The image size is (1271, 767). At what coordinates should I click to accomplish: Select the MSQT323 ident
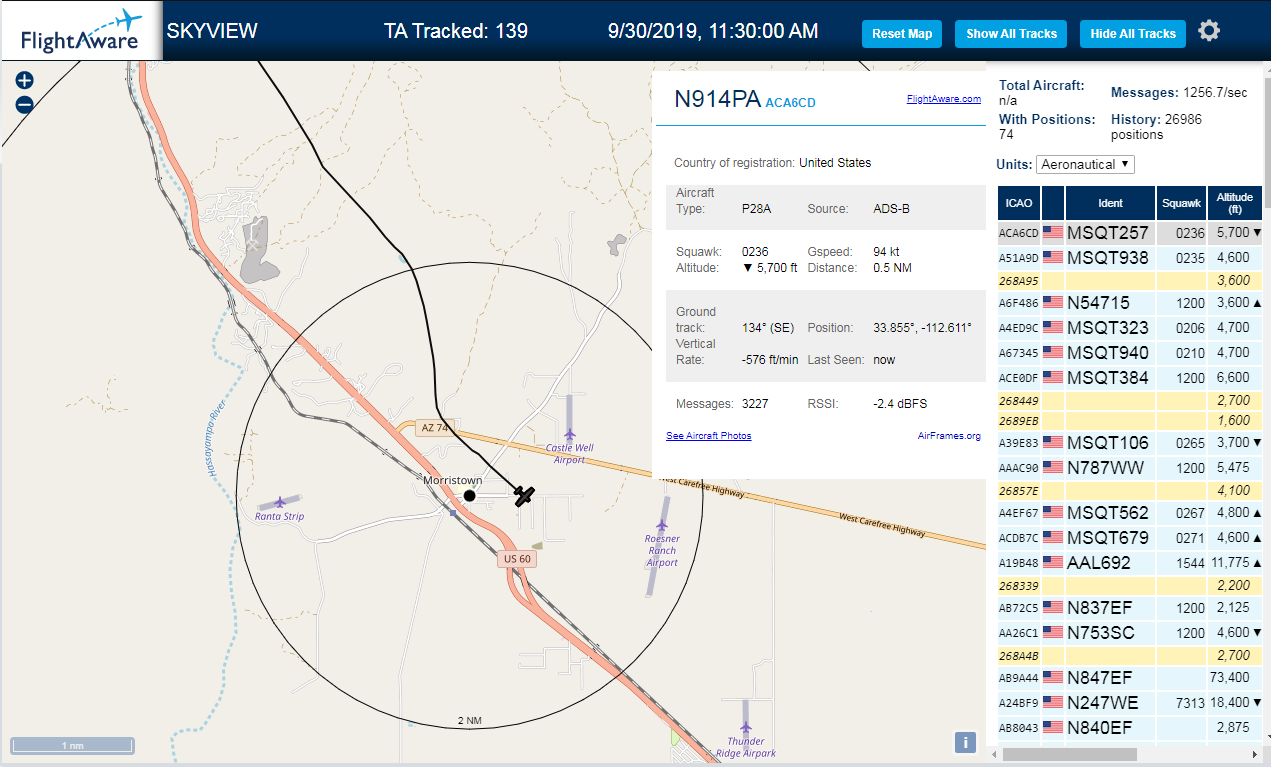(x=1108, y=327)
